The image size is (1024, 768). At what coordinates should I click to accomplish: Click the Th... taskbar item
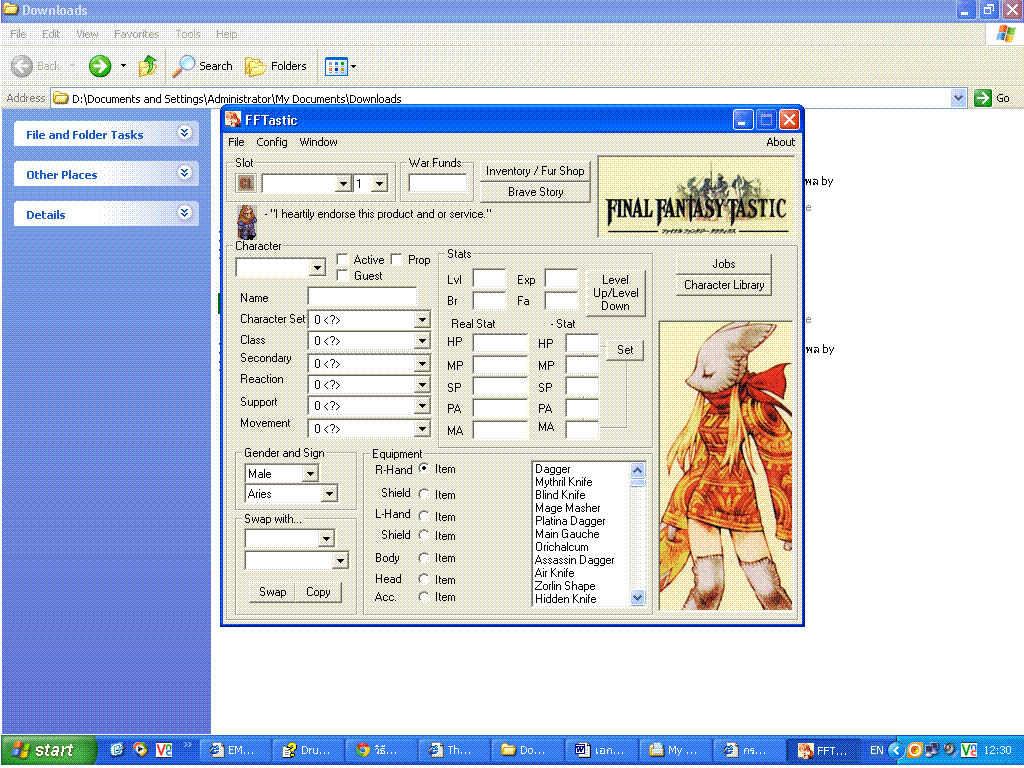[454, 750]
